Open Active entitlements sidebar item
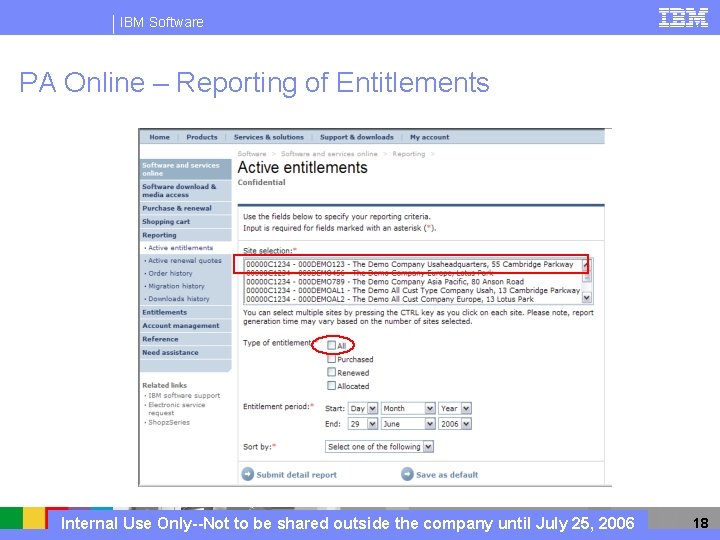 (180, 248)
